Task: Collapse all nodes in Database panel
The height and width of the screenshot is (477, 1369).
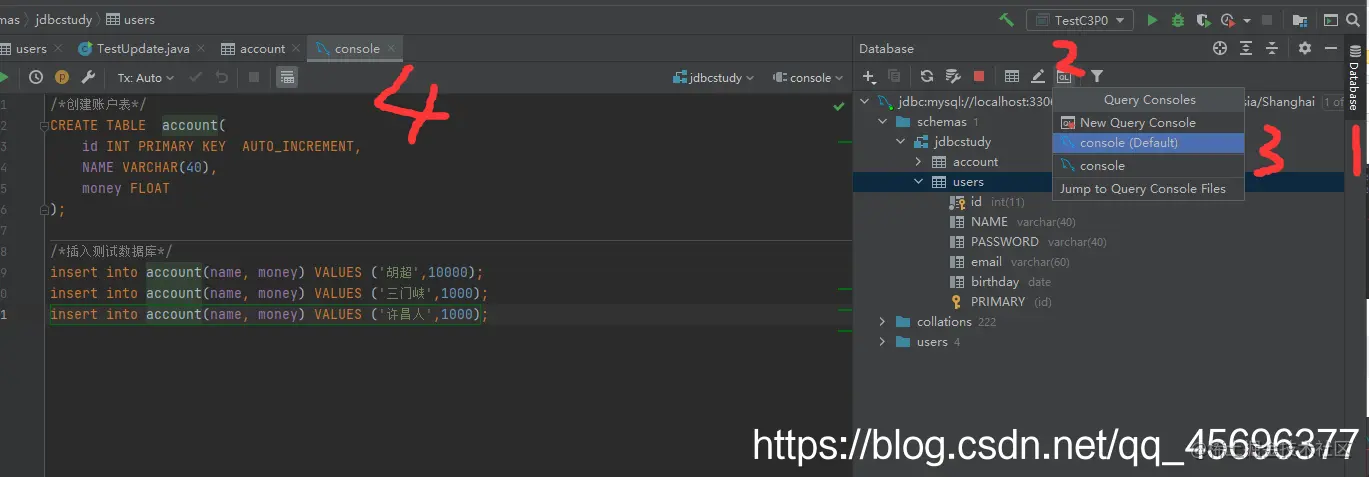Action: [1272, 48]
